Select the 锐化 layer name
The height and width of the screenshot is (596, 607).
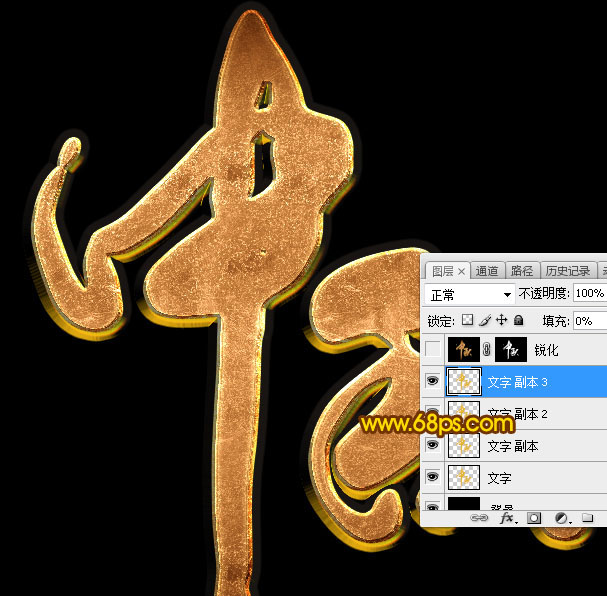pyautogui.click(x=546, y=350)
